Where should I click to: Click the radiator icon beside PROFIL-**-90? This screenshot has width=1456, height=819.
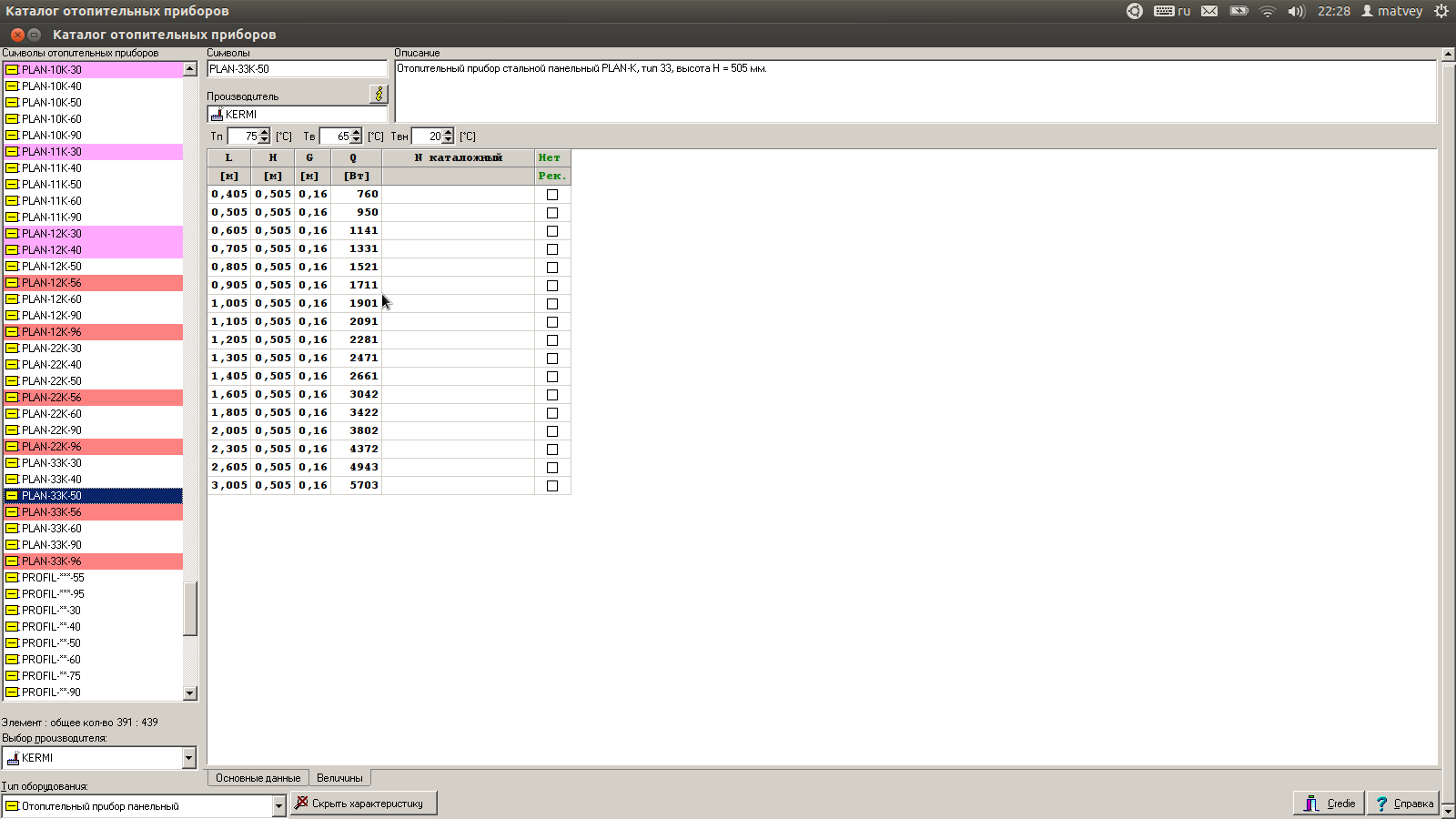pyautogui.click(x=12, y=693)
